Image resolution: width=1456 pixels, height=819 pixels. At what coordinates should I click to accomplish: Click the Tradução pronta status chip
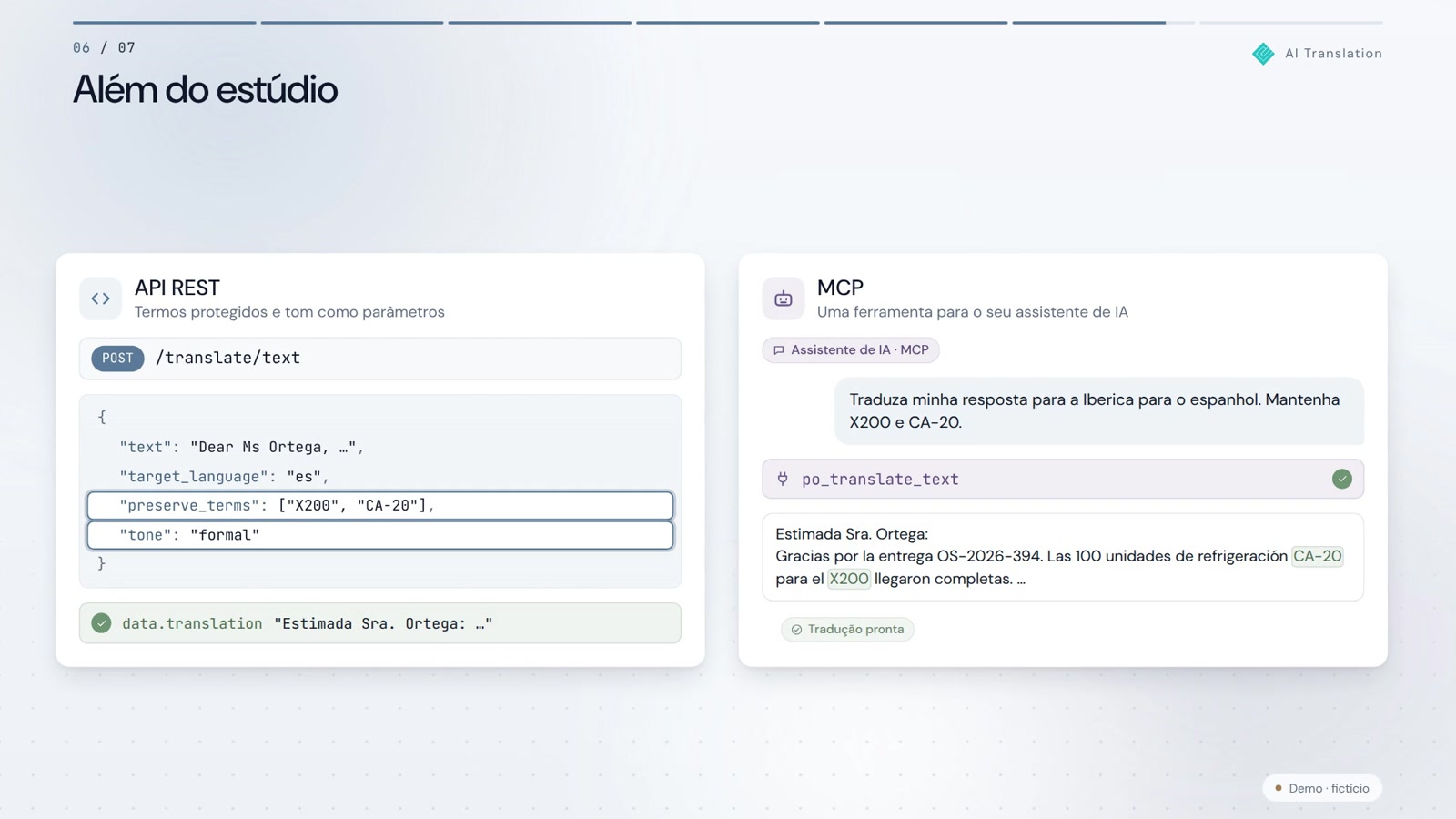[847, 630]
